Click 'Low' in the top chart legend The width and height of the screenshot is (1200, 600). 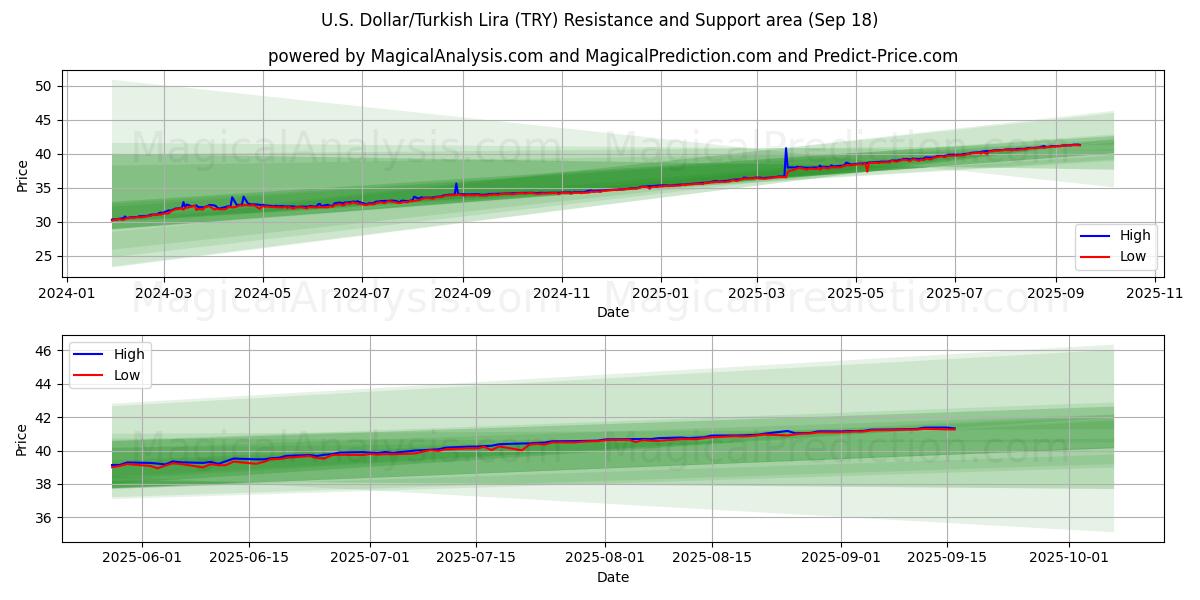tap(1133, 256)
